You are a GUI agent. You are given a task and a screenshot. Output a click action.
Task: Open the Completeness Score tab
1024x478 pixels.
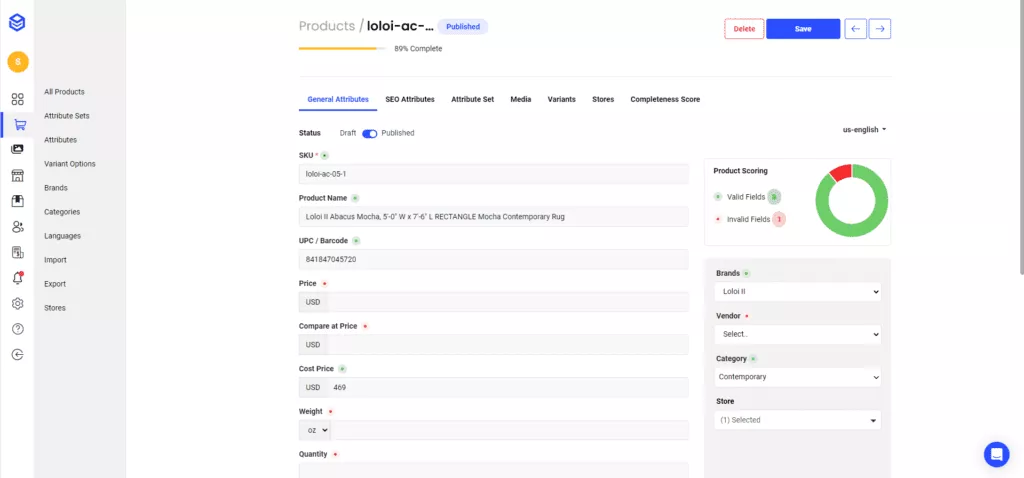[x=665, y=100]
